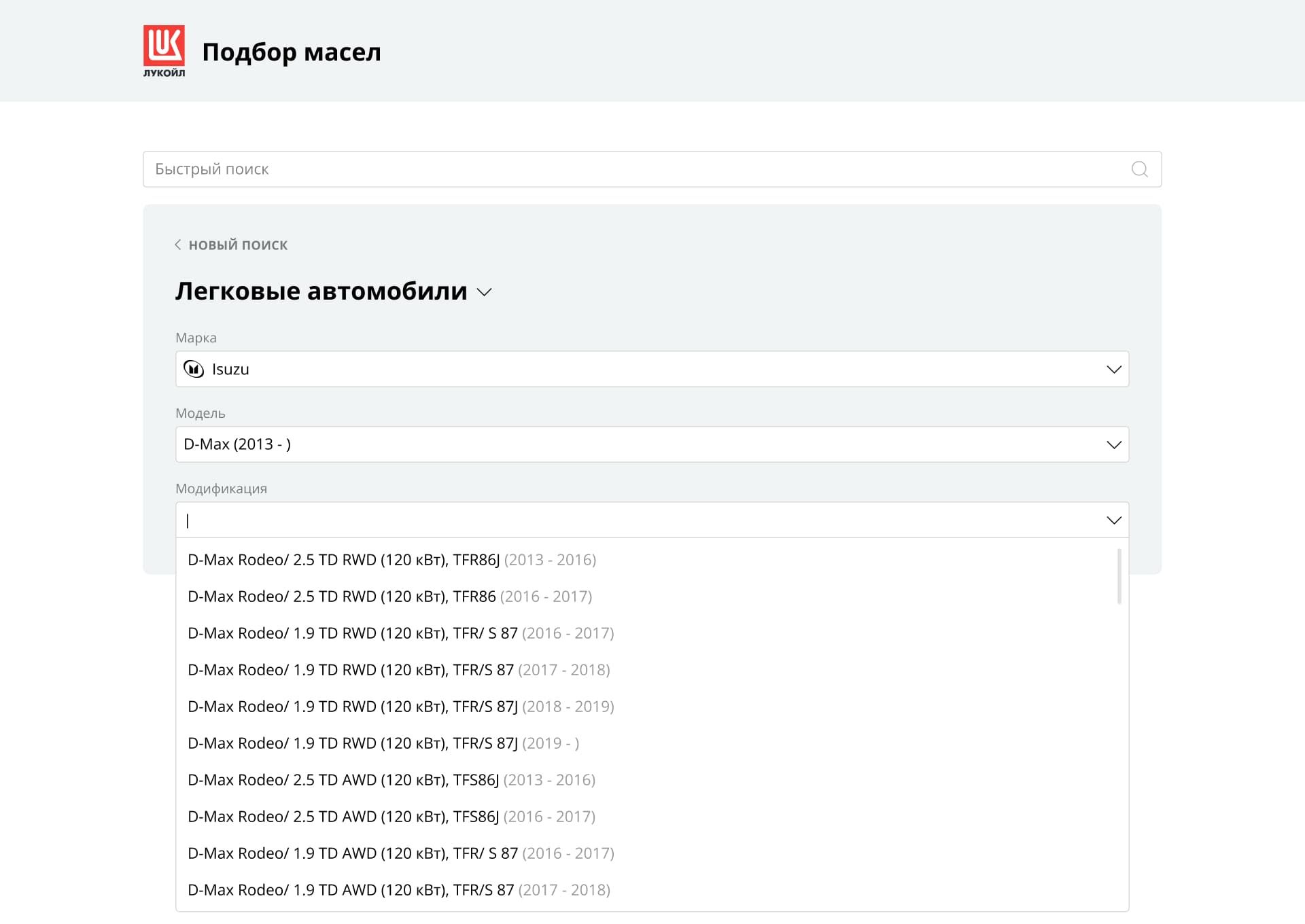Click the Новый поиск link
Viewport: 1305px width, 924px height.
[238, 245]
